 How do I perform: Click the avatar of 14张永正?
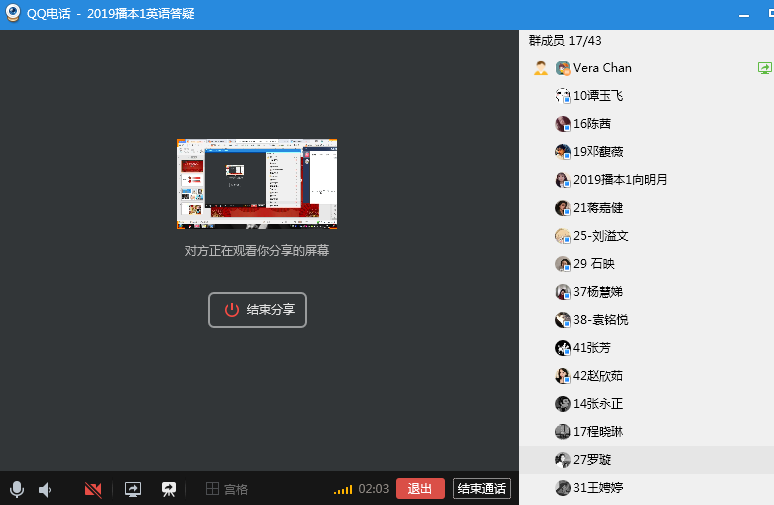pos(563,404)
